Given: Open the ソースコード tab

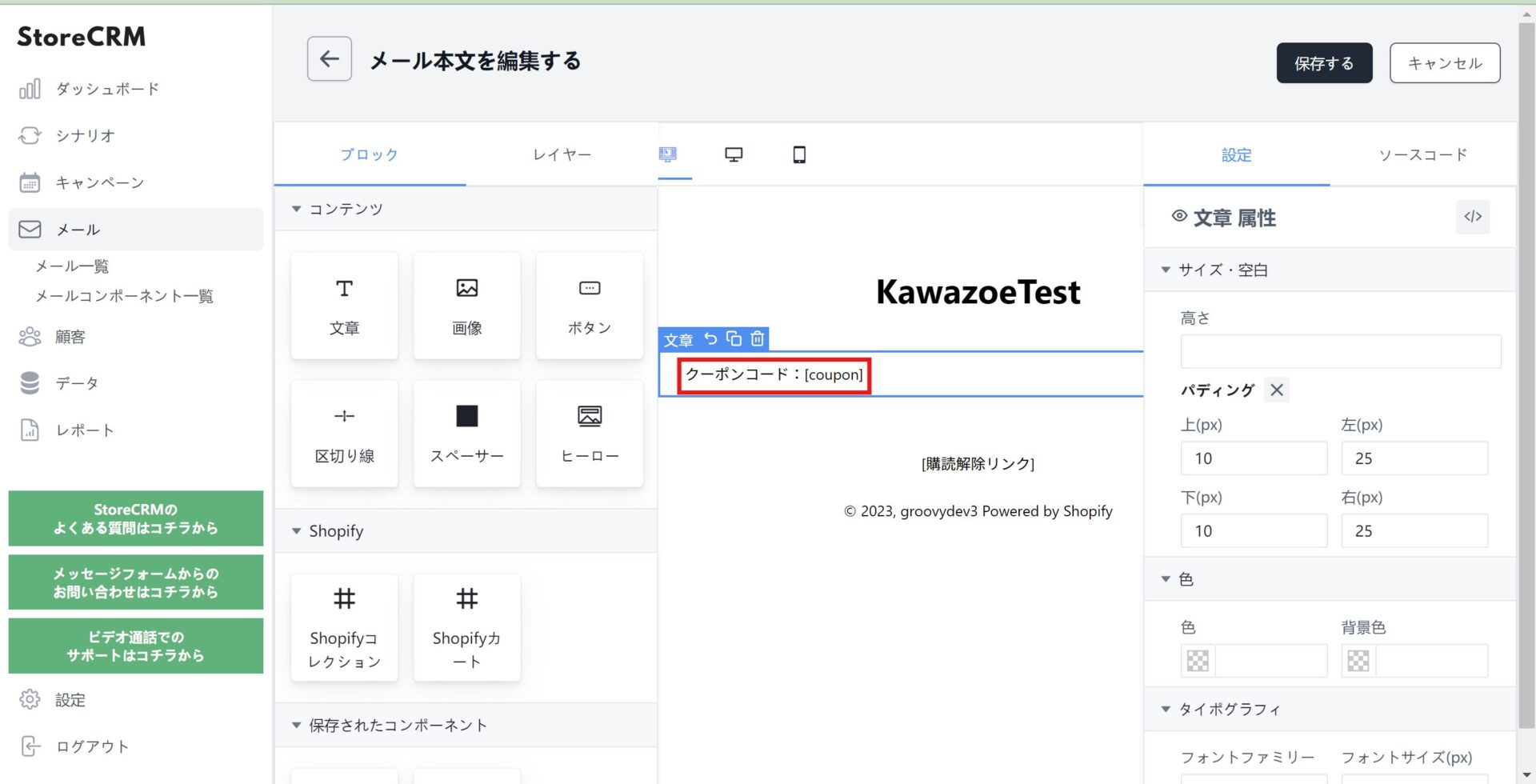Looking at the screenshot, I should (1422, 154).
